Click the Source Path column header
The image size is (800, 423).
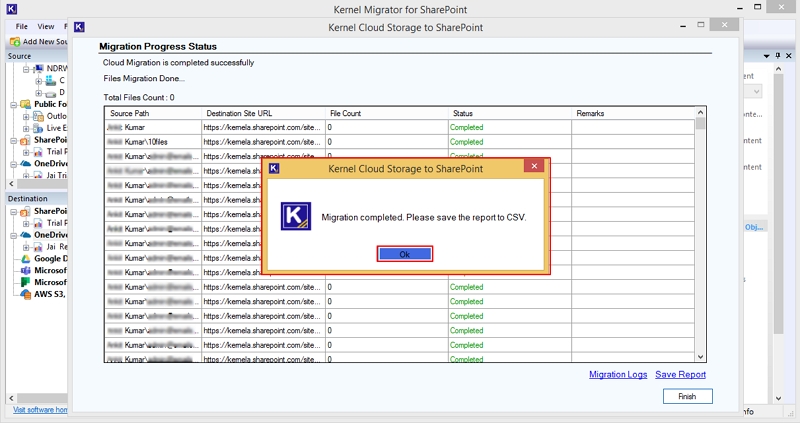click(x=153, y=113)
